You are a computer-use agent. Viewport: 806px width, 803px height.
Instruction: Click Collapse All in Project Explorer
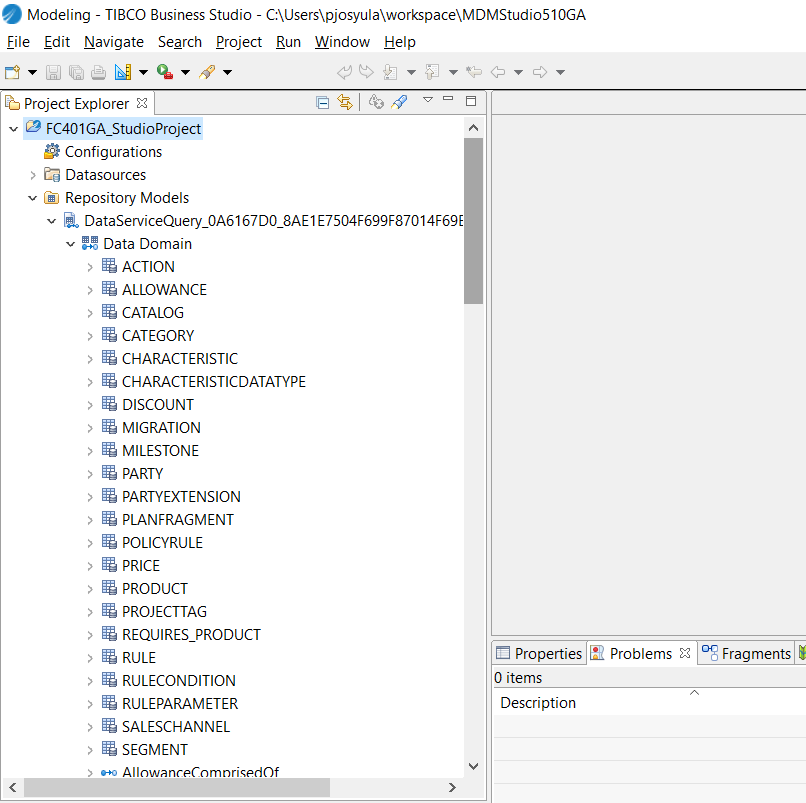click(x=322, y=102)
